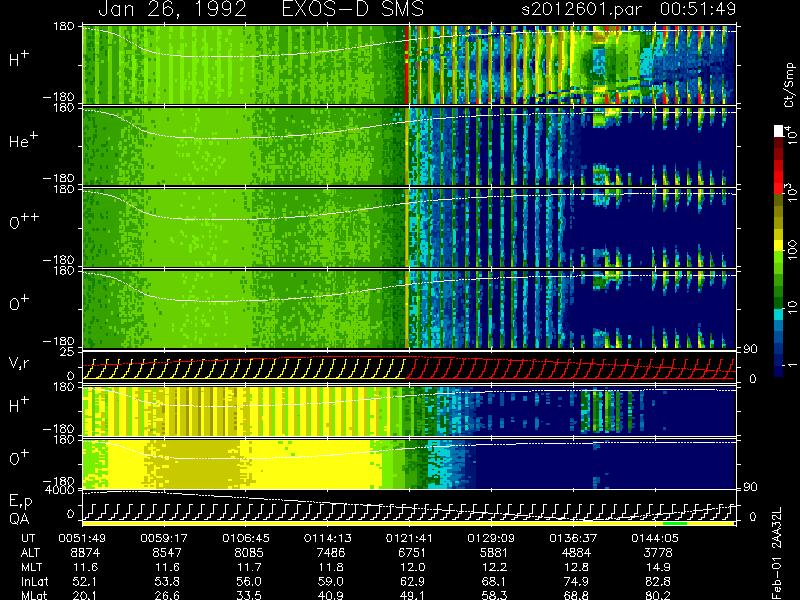Select the MLT value '11.8'
800x600 pixels.
pyautogui.click(x=331, y=567)
